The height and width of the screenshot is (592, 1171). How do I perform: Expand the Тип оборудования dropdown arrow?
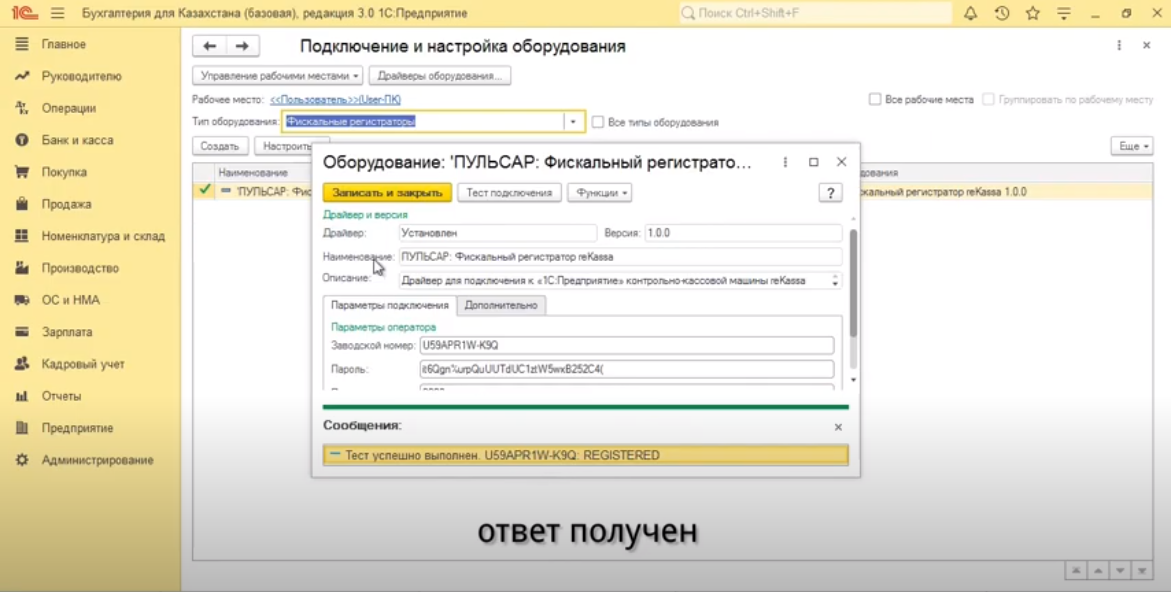coord(574,122)
